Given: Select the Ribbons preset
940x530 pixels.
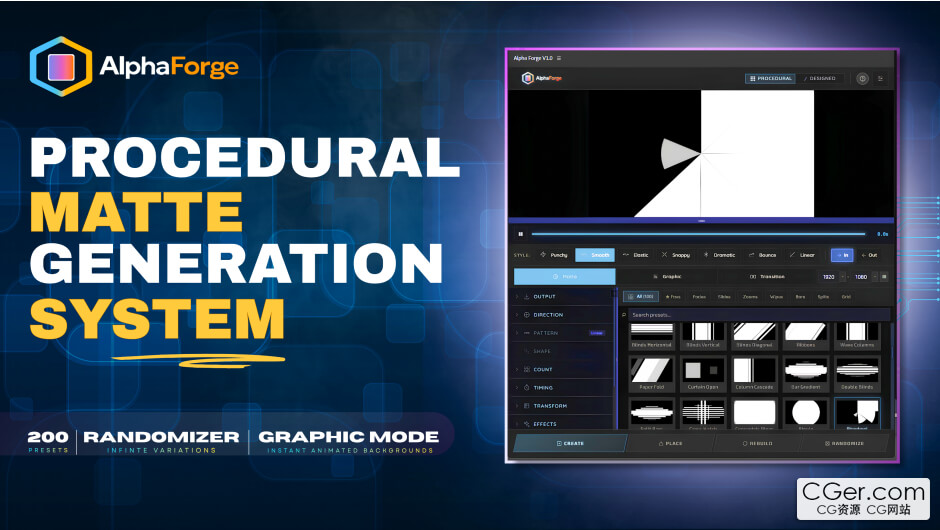Looking at the screenshot, I should coord(806,336).
